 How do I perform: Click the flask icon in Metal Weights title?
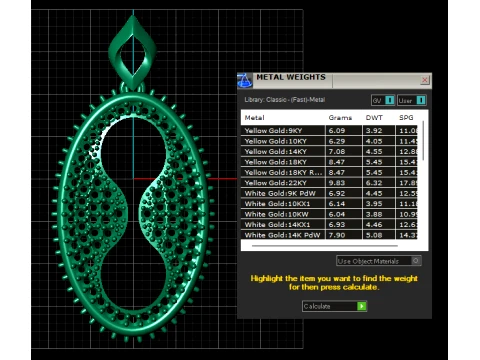(245, 80)
